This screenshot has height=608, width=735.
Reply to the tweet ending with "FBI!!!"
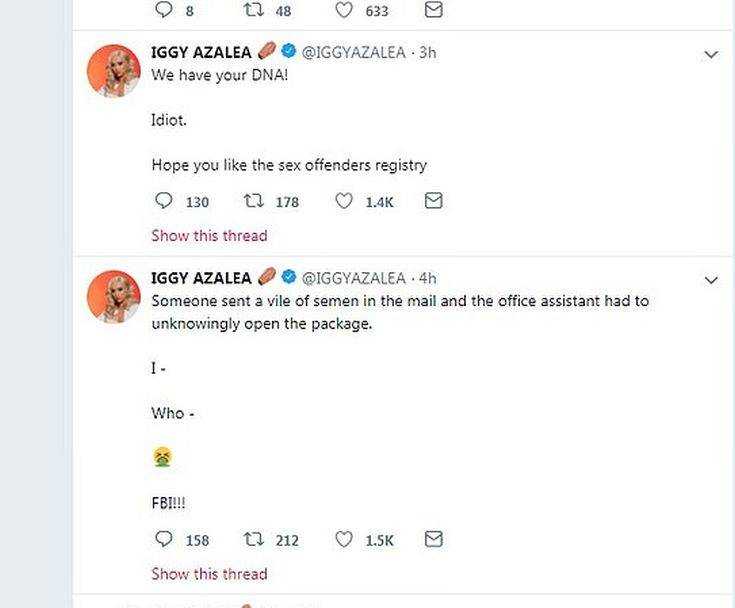[165, 539]
